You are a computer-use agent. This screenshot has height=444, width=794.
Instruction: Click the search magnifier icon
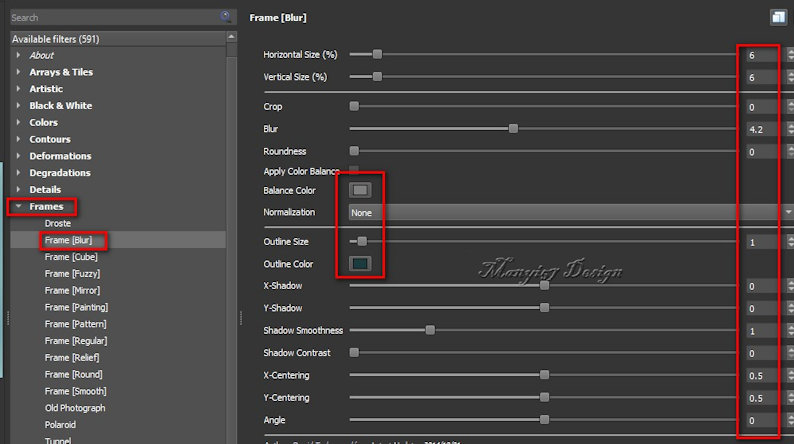tap(226, 17)
